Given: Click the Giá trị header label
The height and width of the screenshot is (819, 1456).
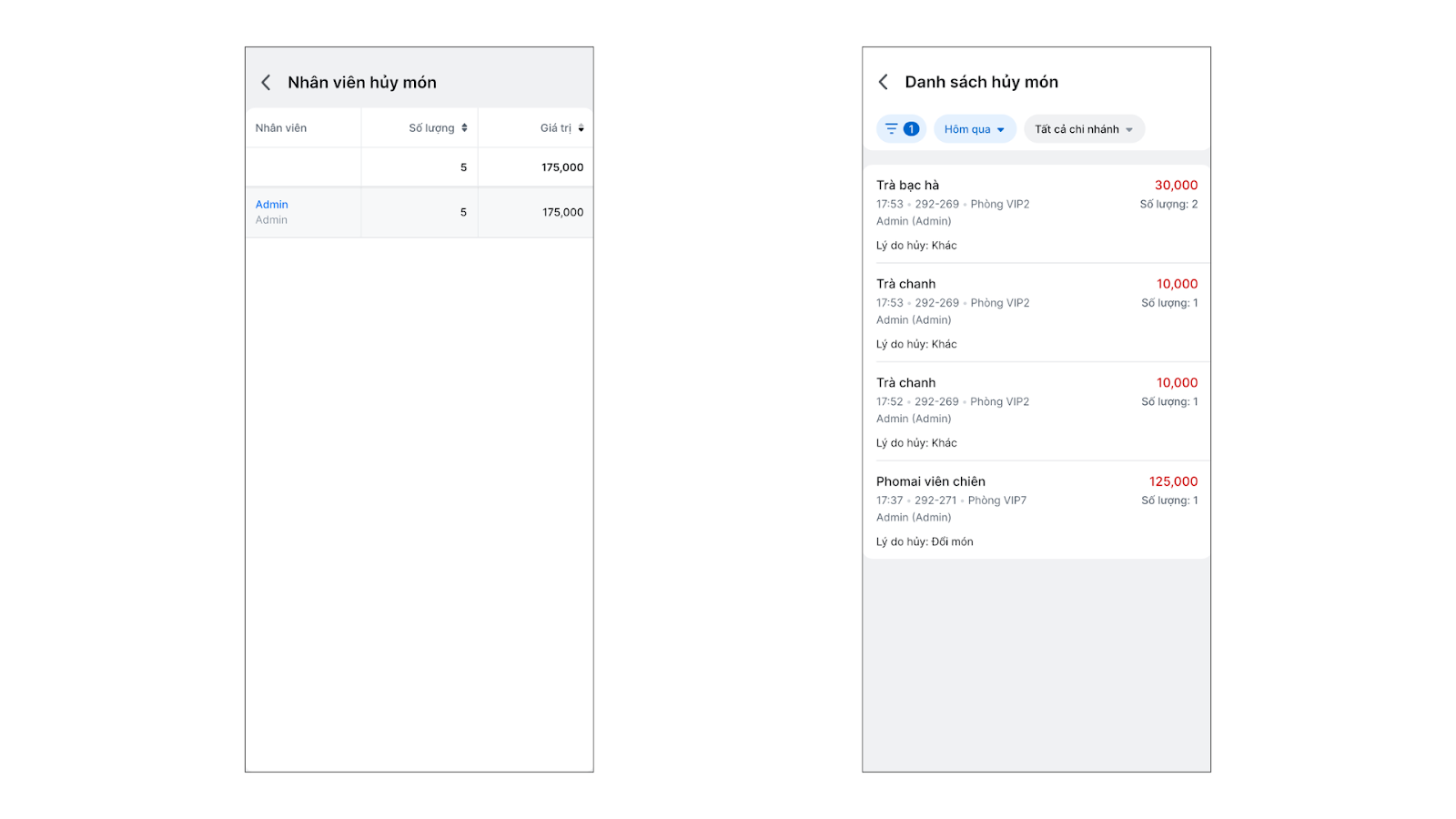Looking at the screenshot, I should tap(555, 128).
